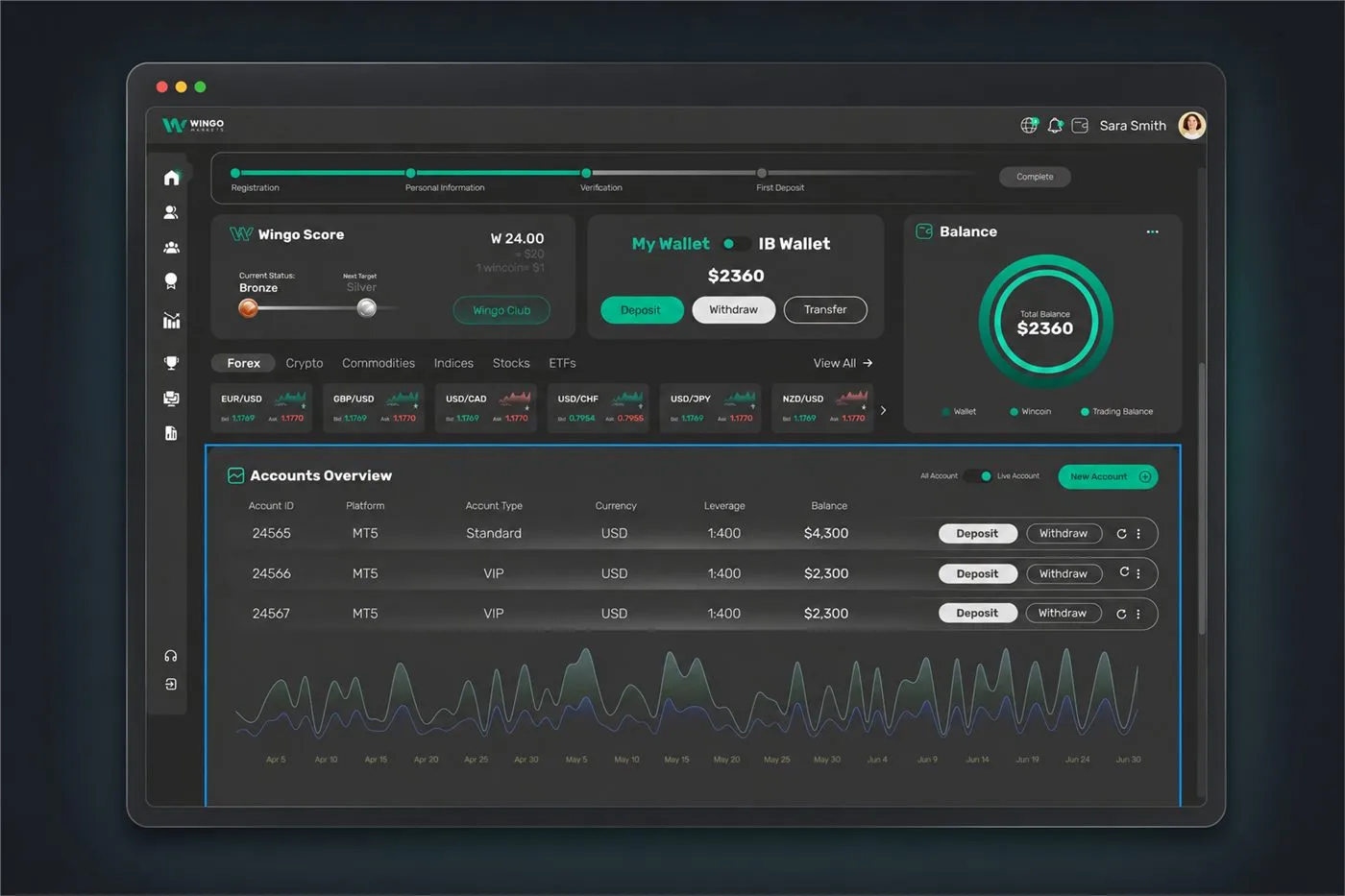Click Bronze status marker on score slider
The image size is (1345, 896).
[248, 308]
